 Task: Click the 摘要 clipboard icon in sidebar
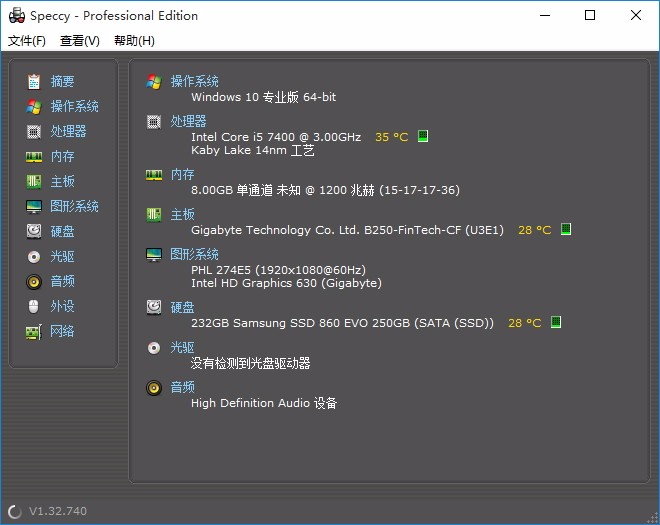click(x=34, y=81)
